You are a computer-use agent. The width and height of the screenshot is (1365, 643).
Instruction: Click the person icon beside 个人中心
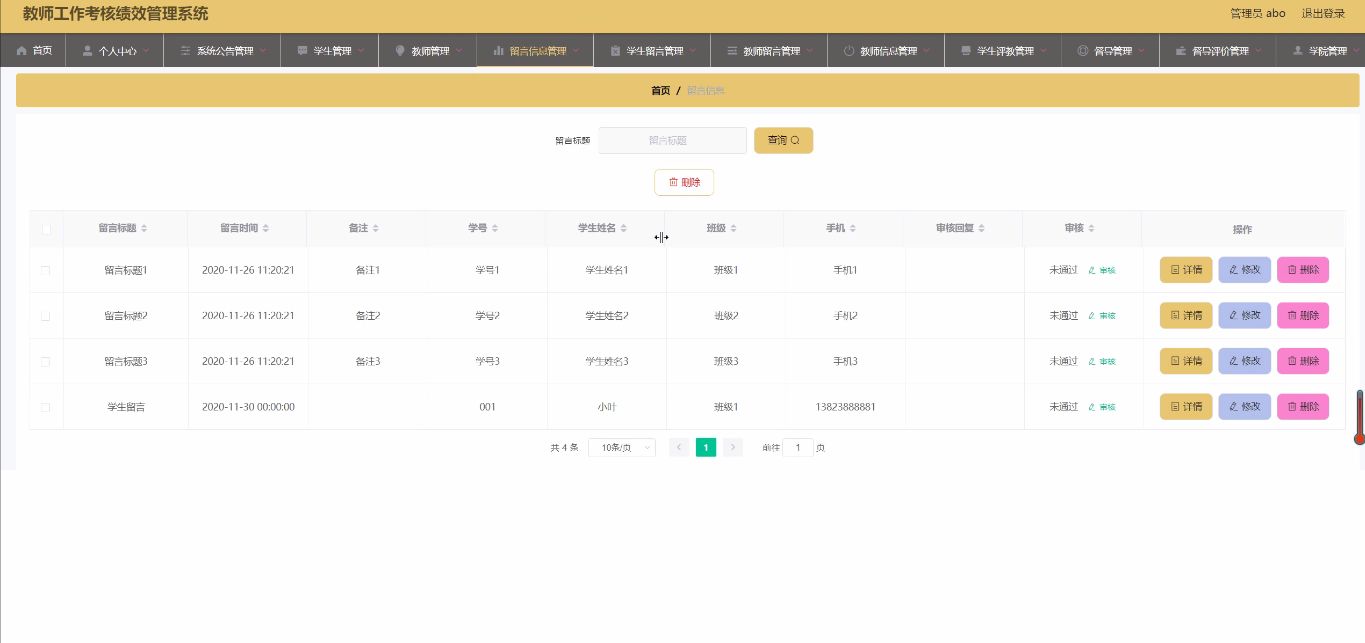pyautogui.click(x=87, y=50)
